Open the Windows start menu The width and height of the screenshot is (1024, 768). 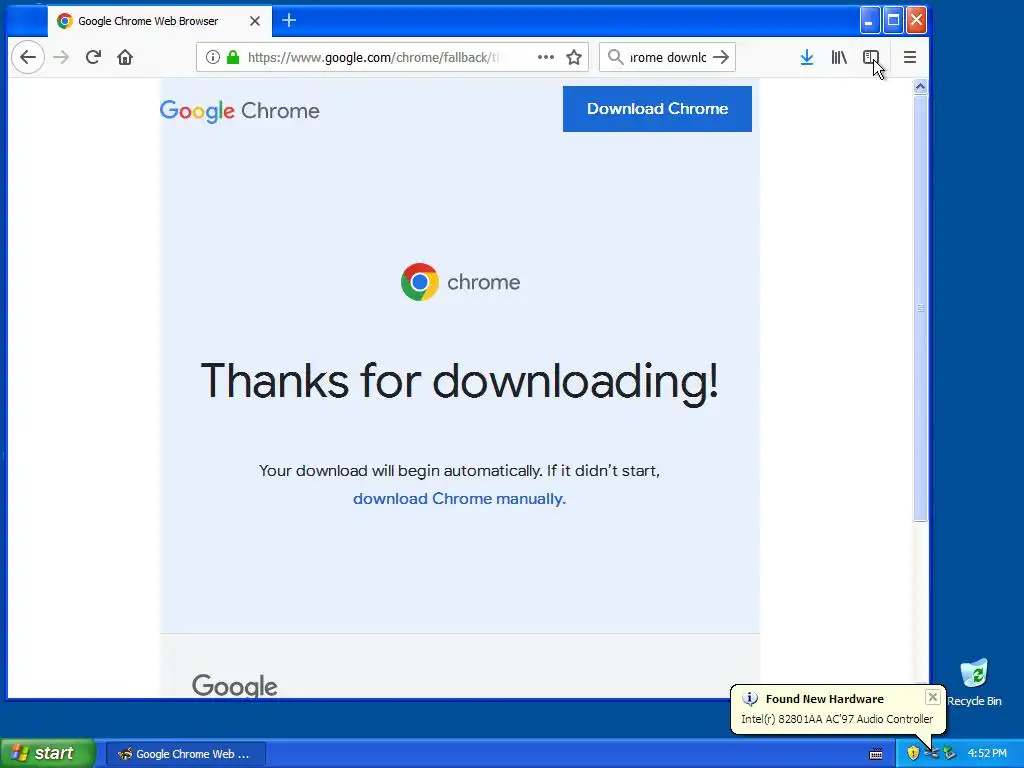click(48, 754)
